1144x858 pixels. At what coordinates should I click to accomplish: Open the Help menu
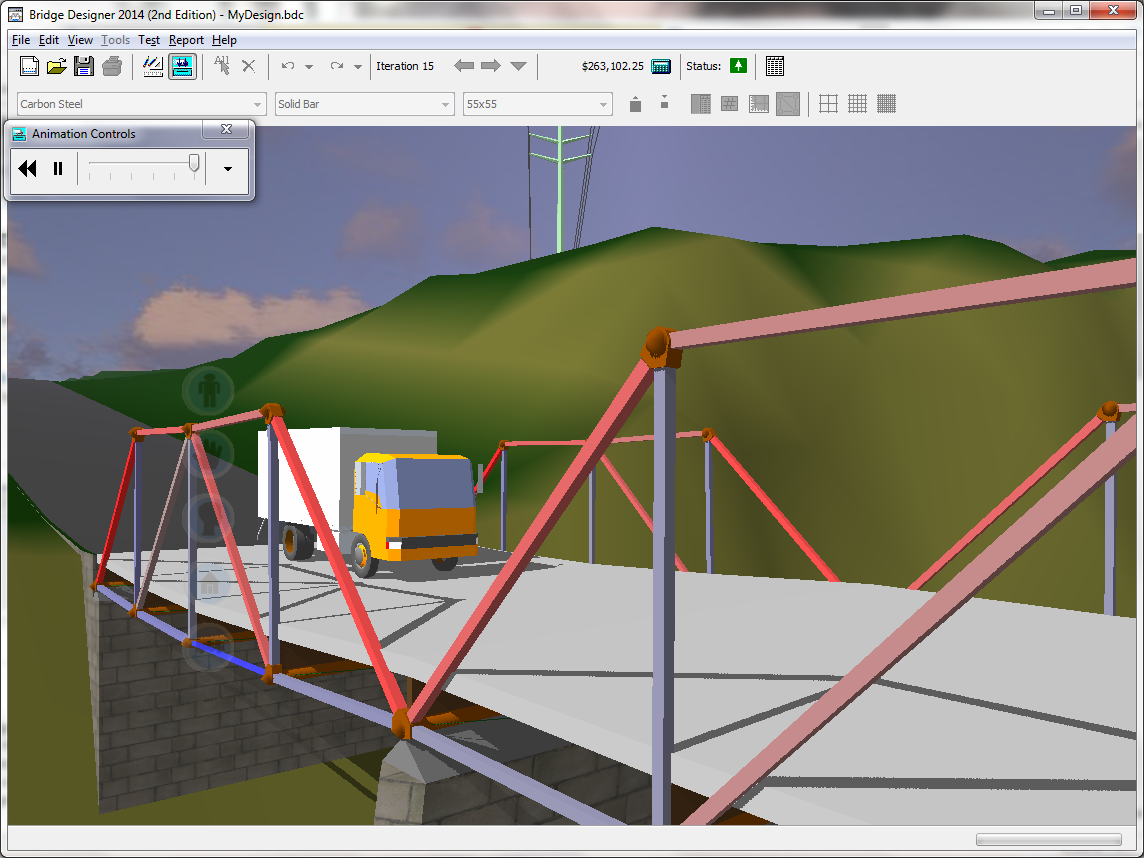[224, 40]
